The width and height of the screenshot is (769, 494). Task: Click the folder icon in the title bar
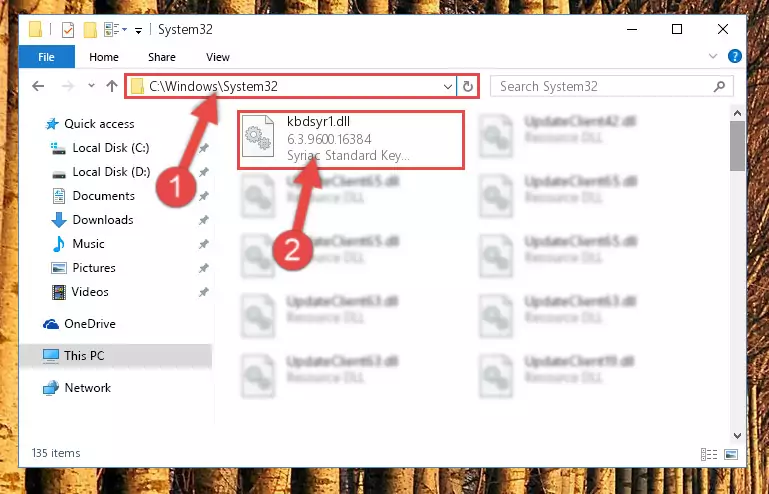tap(36, 30)
